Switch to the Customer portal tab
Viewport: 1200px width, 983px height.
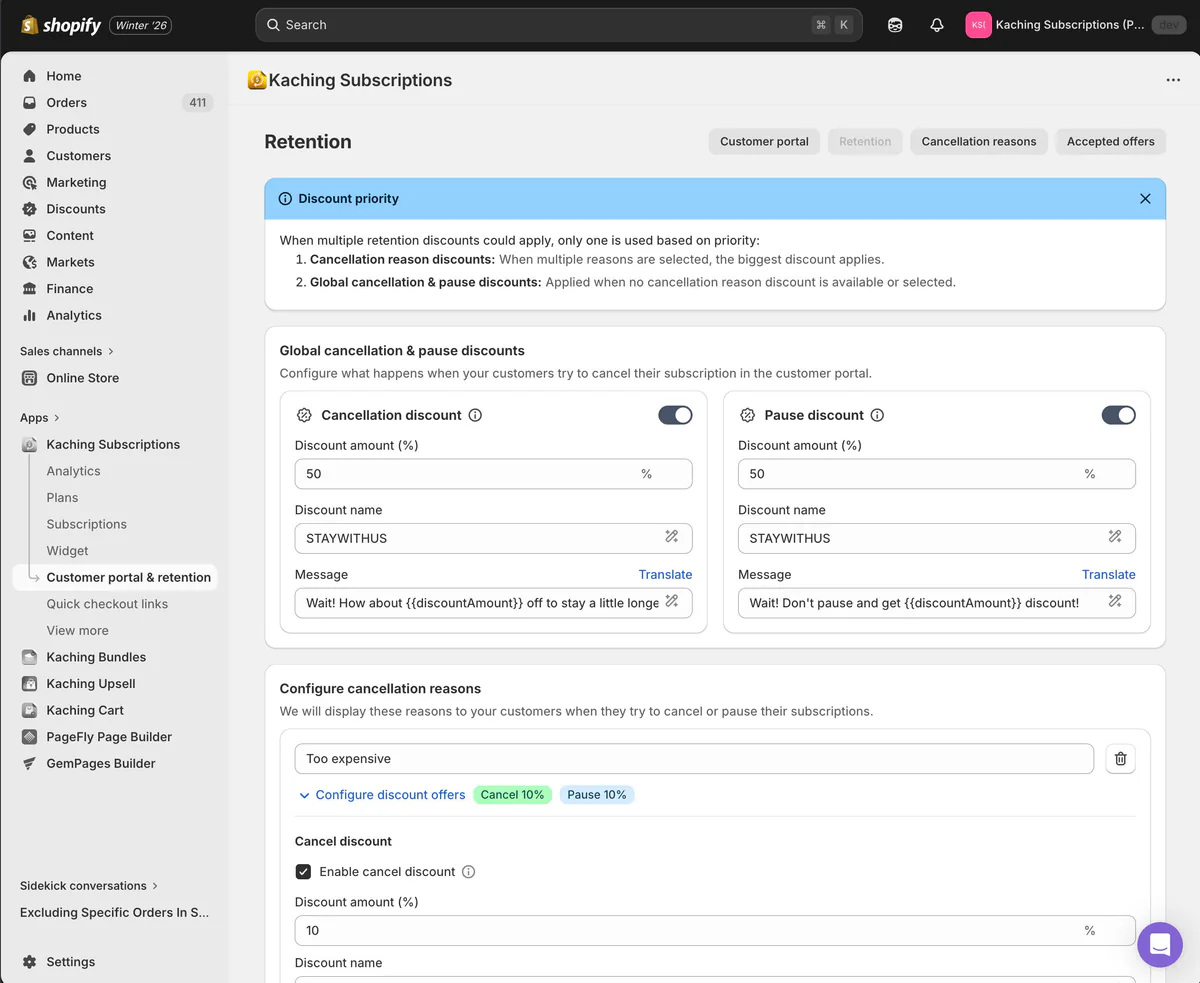click(x=764, y=141)
